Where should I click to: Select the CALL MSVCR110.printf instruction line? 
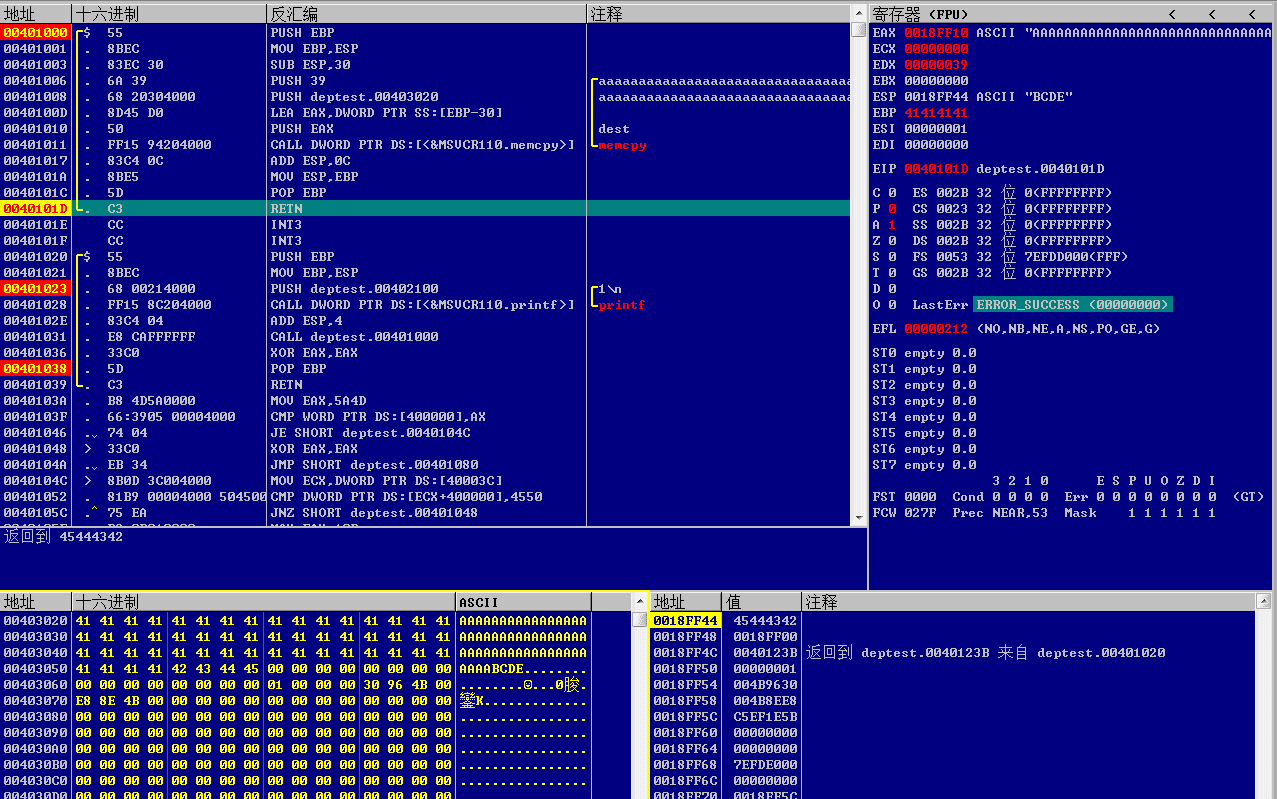[423, 304]
